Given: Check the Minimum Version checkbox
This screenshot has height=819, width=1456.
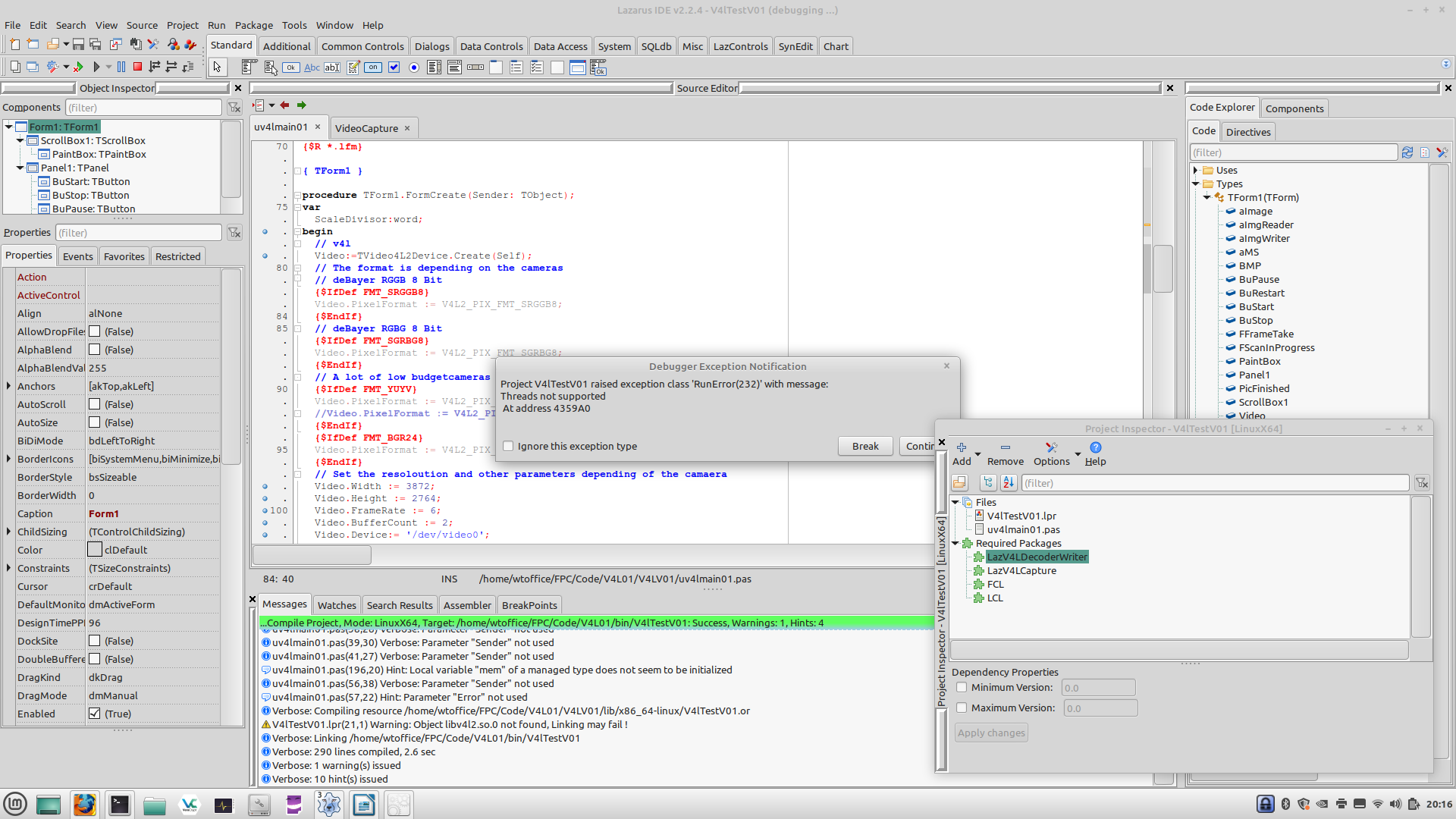Looking at the screenshot, I should click(x=962, y=687).
